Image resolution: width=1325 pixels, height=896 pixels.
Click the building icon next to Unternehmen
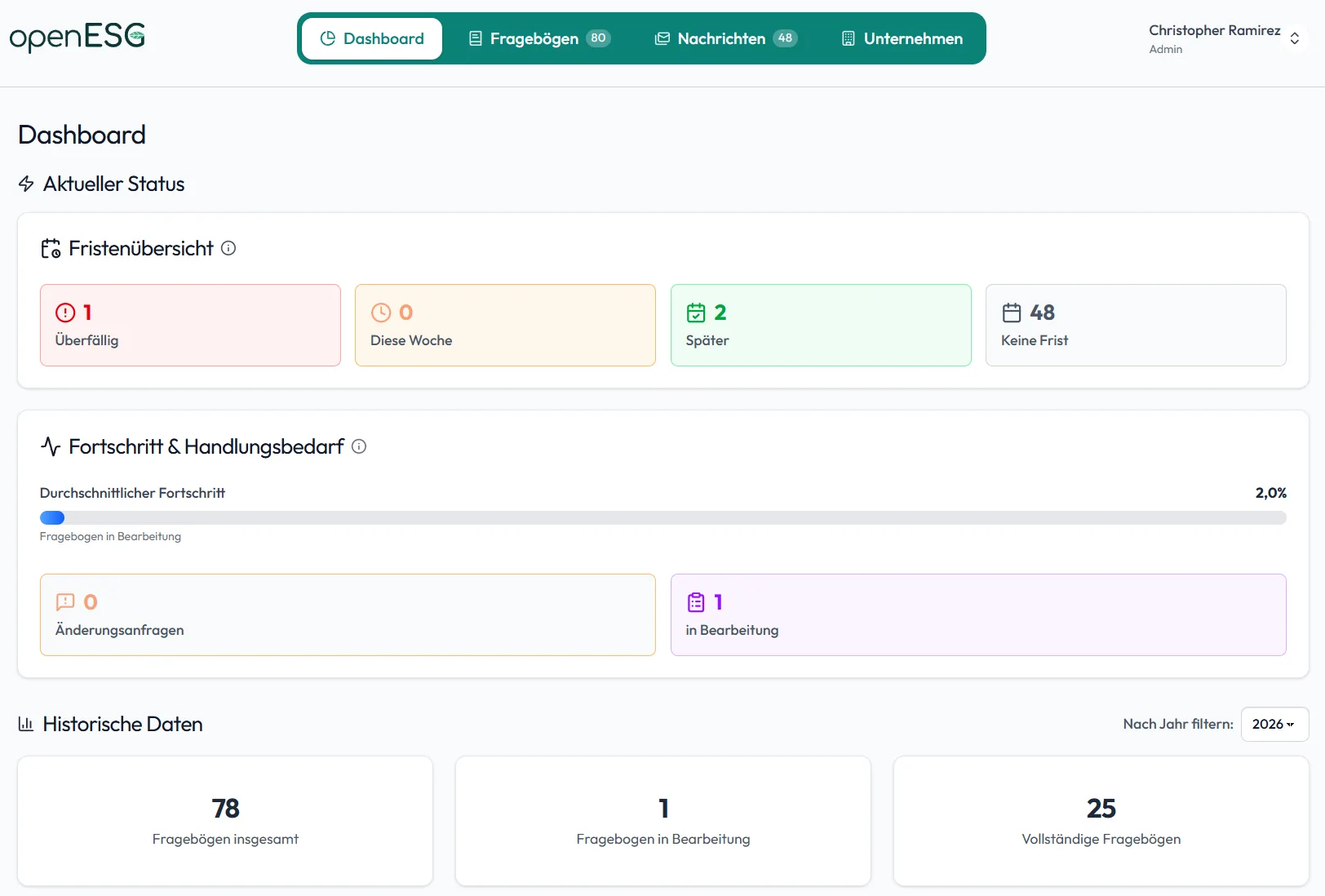tap(849, 38)
